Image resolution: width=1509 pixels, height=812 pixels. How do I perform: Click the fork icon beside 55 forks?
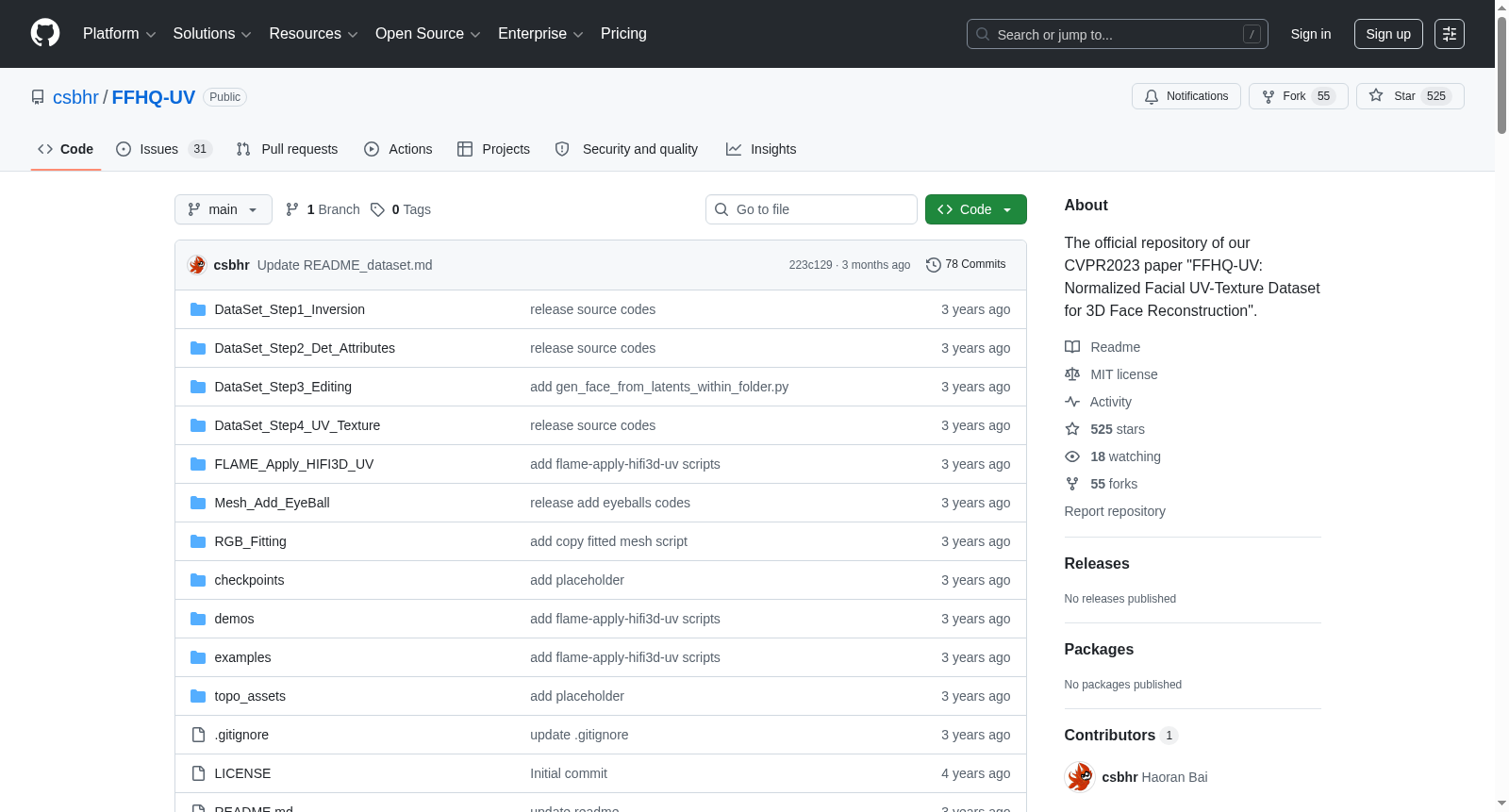1072,484
